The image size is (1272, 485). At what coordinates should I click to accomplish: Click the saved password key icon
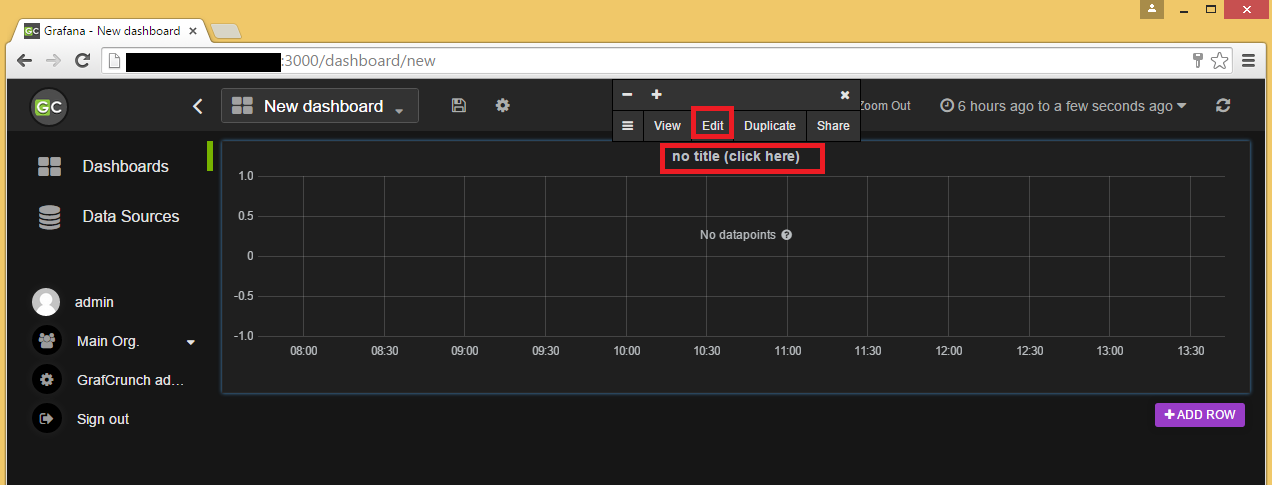pyautogui.click(x=1198, y=61)
